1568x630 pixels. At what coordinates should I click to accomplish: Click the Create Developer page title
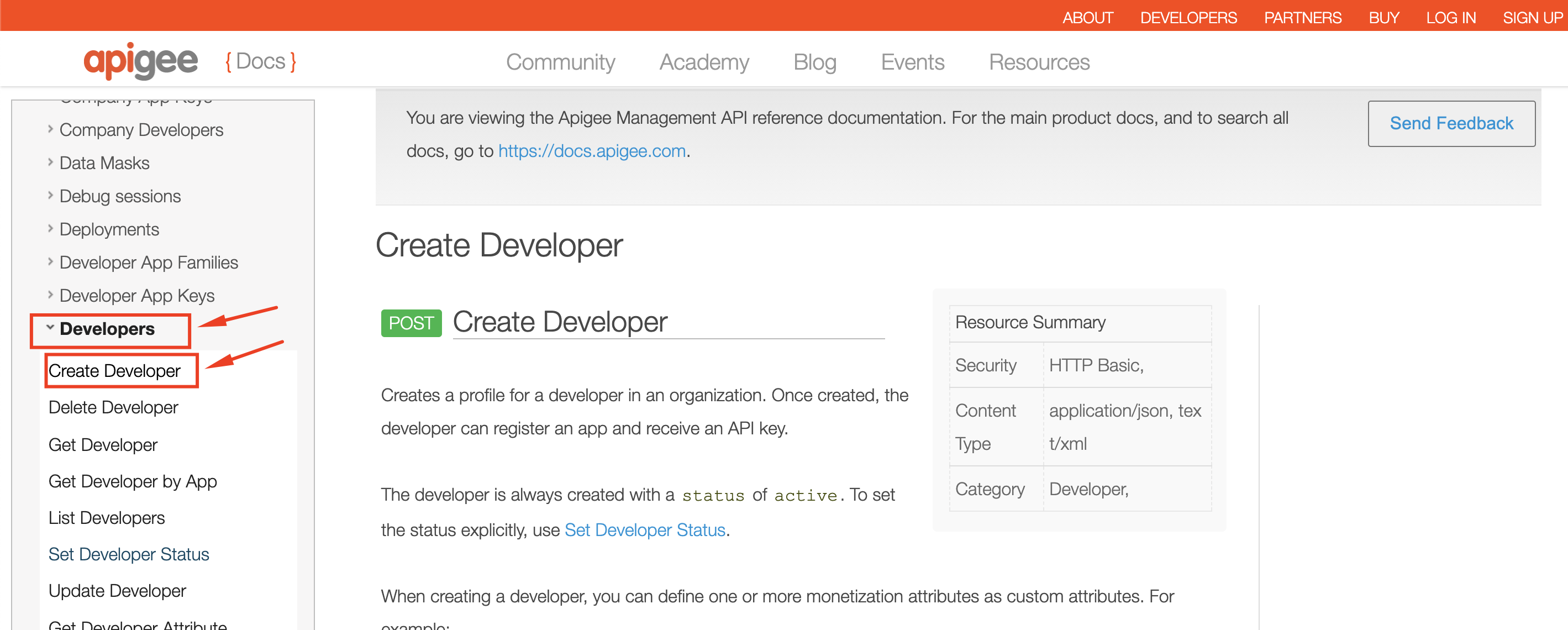point(499,245)
